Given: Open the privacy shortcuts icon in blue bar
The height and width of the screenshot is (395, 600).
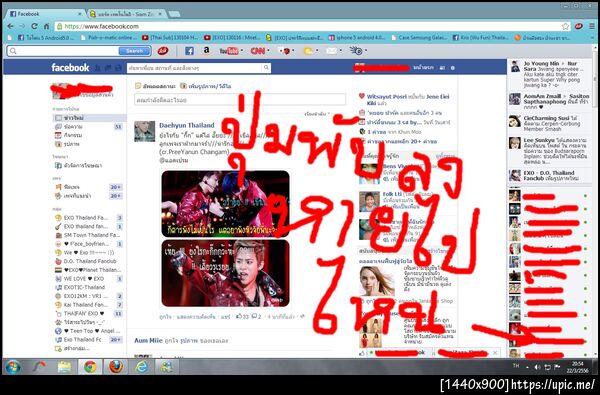Looking at the screenshot, I should 442,68.
